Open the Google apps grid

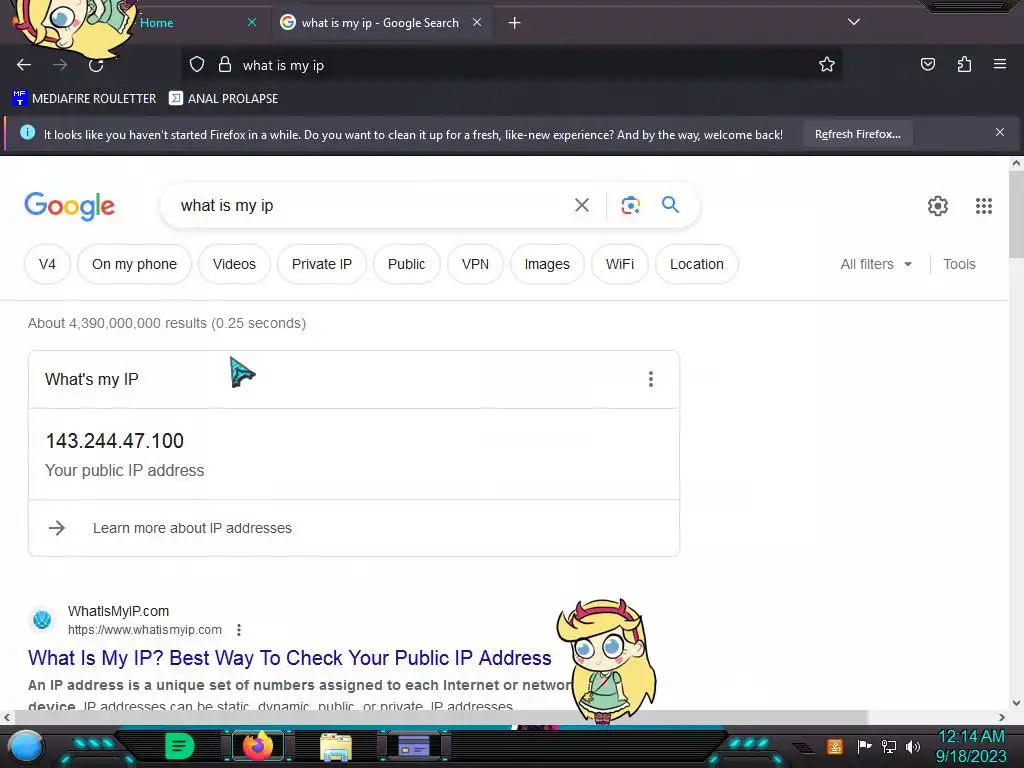point(984,206)
